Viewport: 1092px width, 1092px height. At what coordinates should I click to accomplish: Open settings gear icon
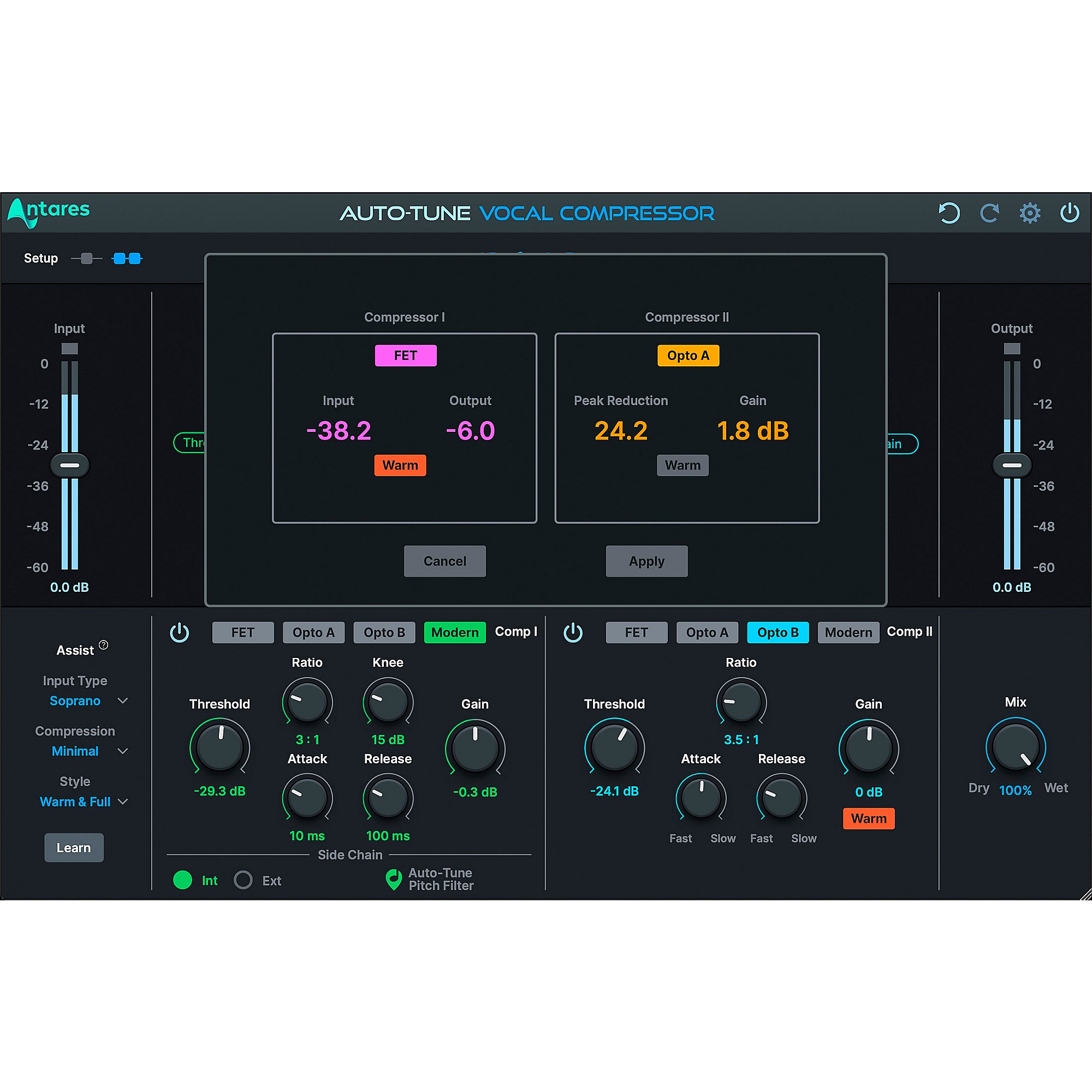click(x=1030, y=213)
